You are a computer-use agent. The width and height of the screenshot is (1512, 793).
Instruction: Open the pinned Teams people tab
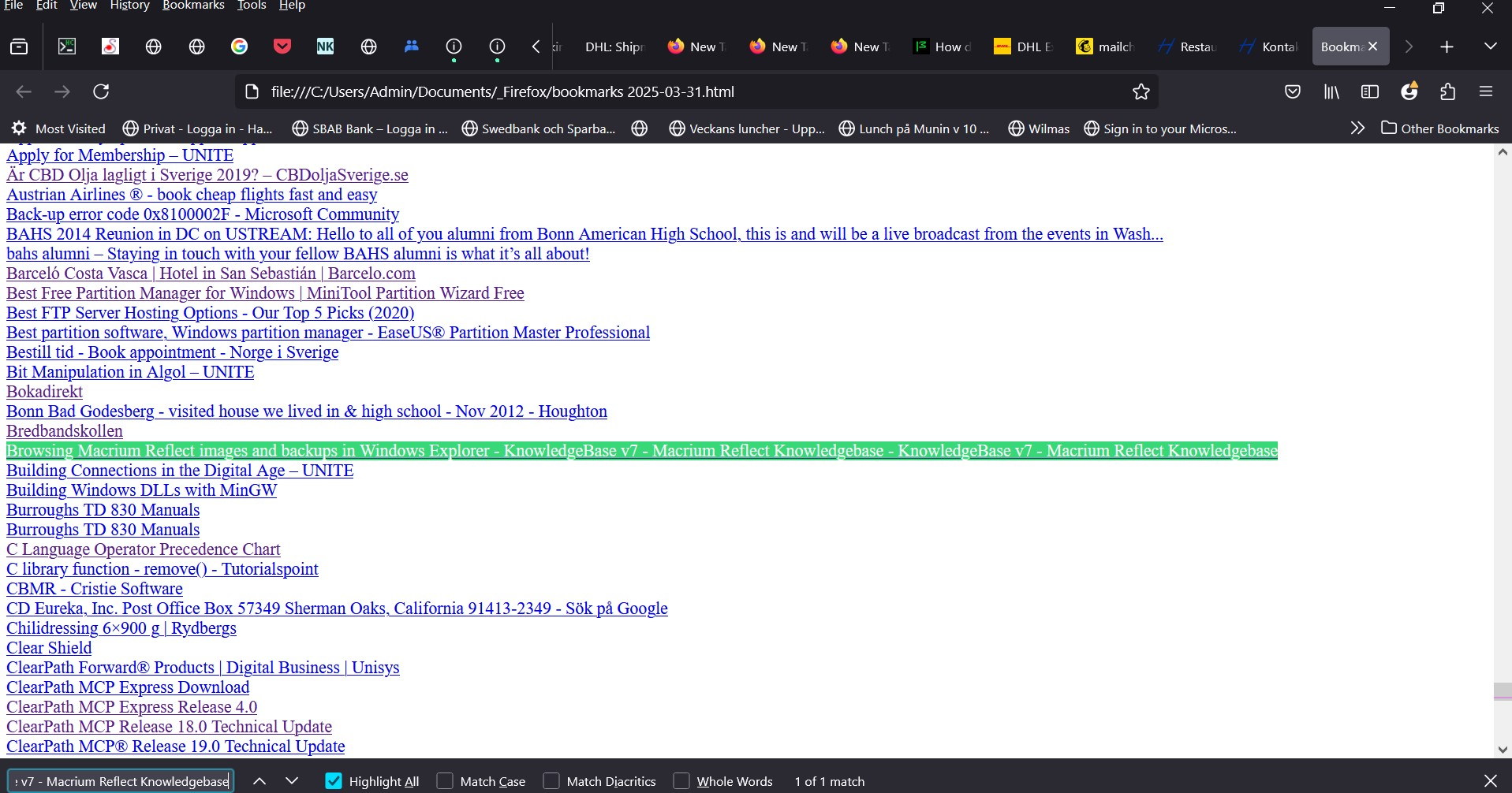411,47
